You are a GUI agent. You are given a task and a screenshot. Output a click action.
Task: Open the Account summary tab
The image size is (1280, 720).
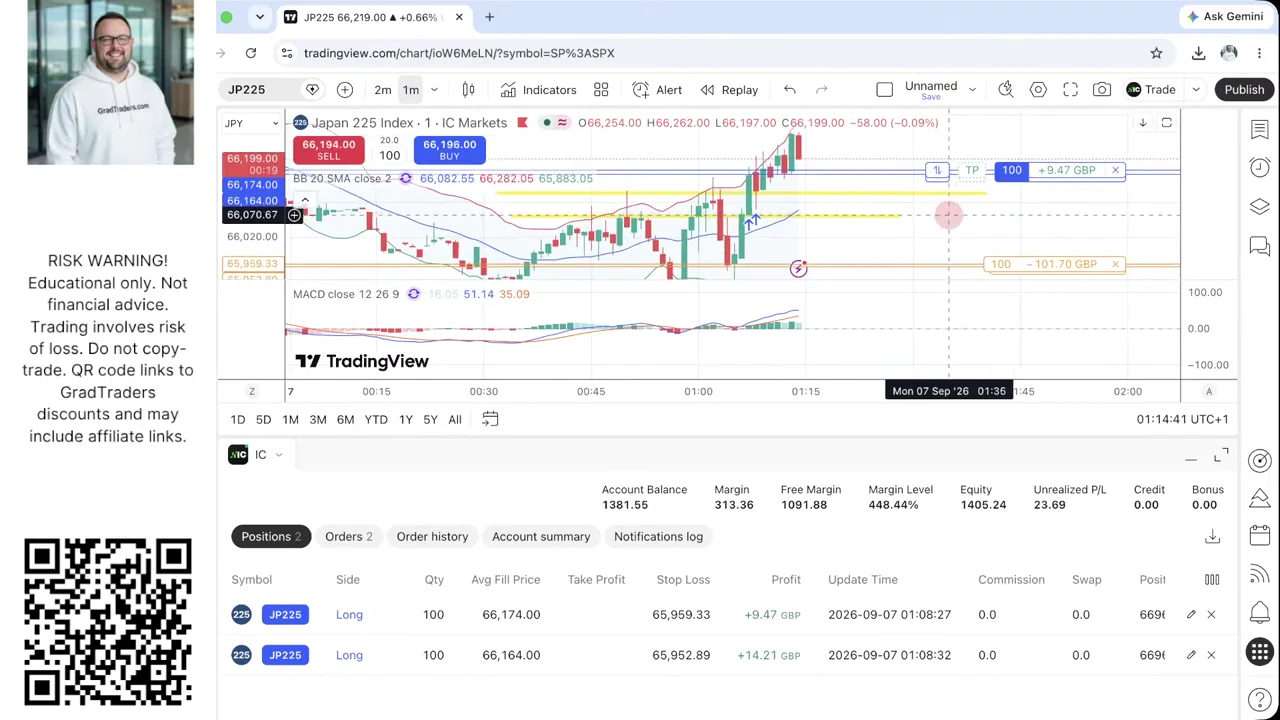coord(541,537)
